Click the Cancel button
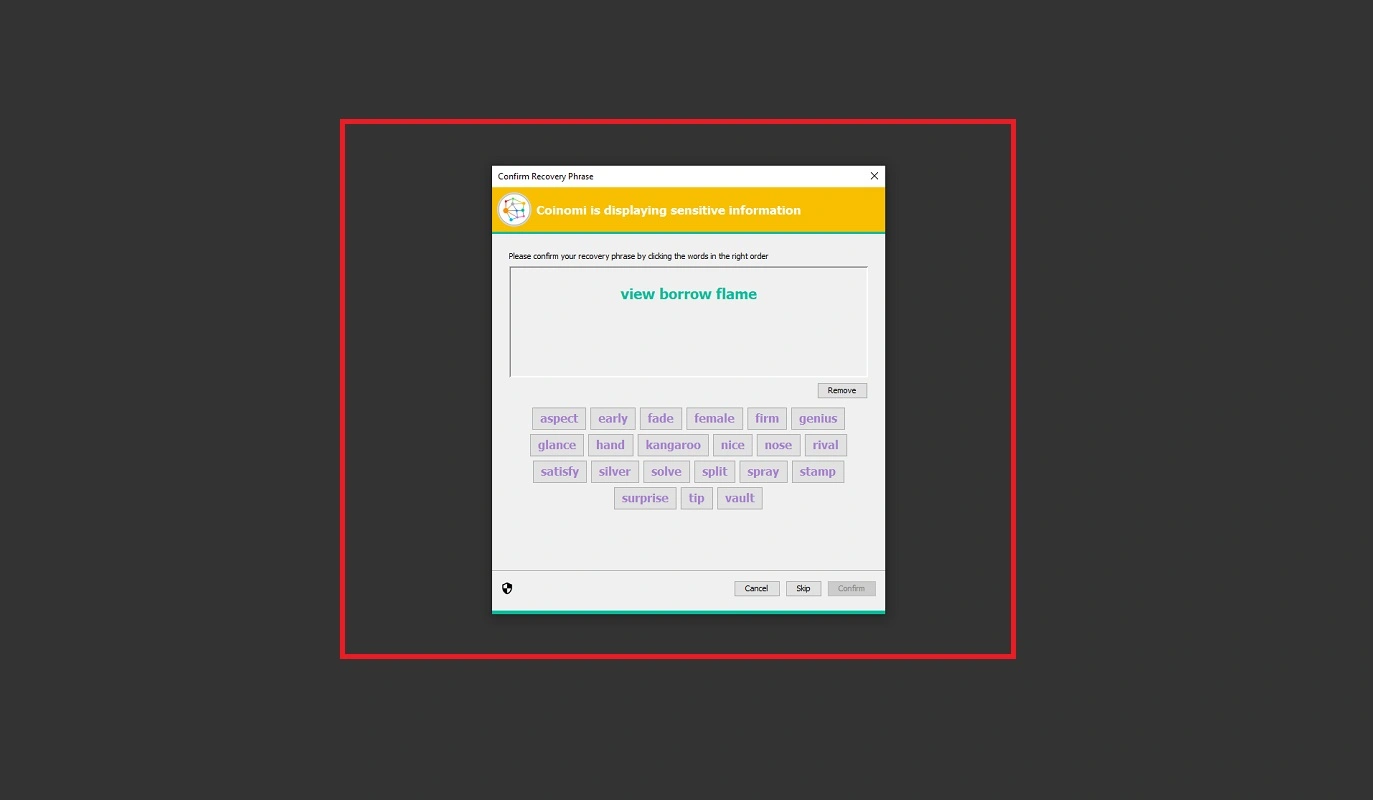Viewport: 1373px width, 800px height. (756, 588)
